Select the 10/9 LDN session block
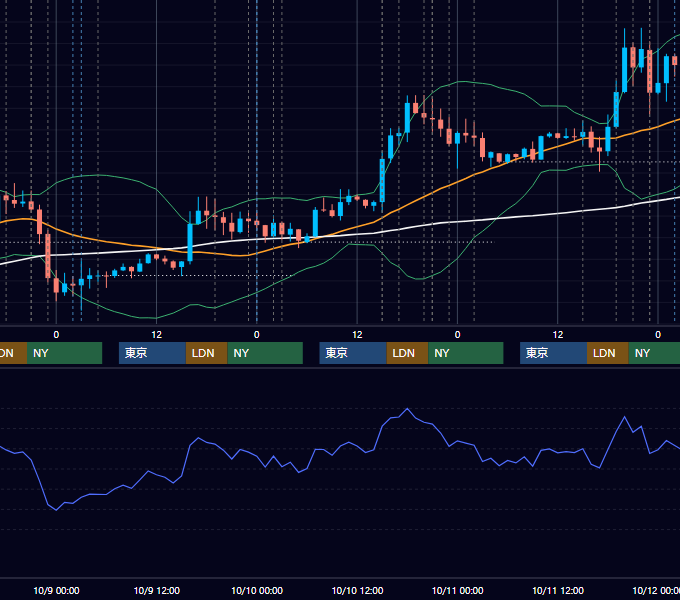The width and height of the screenshot is (680, 600). pyautogui.click(x=206, y=353)
